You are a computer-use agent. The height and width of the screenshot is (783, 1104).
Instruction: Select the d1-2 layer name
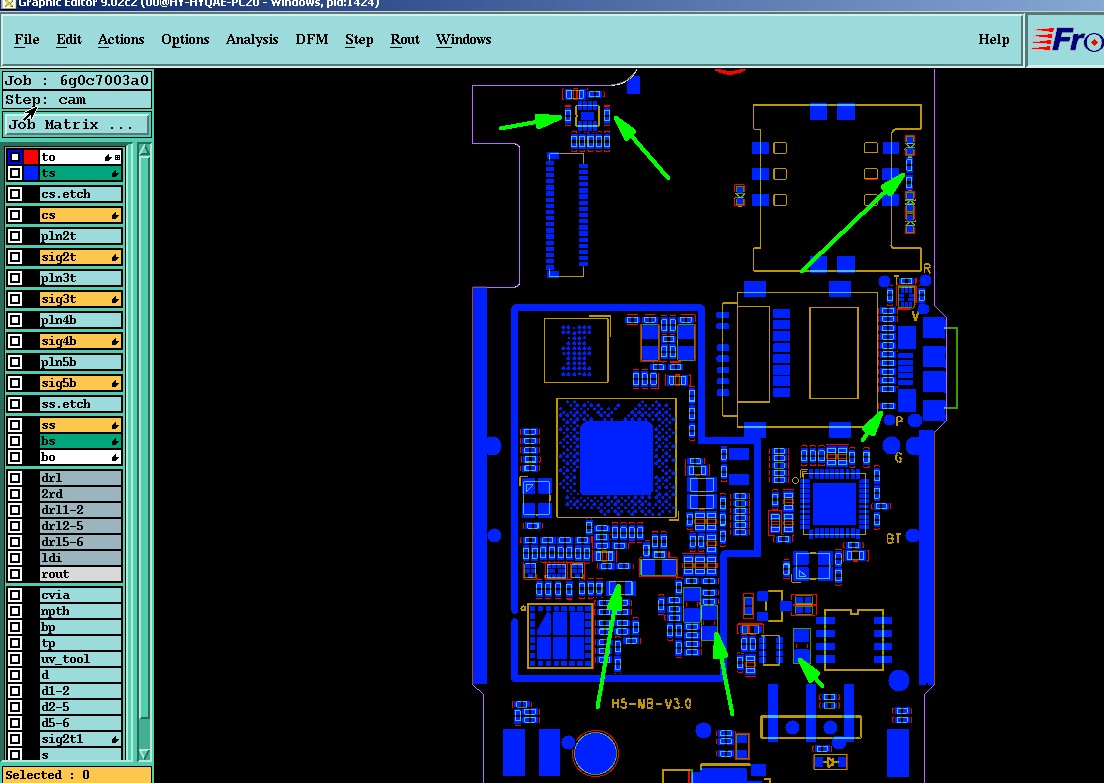tap(80, 691)
